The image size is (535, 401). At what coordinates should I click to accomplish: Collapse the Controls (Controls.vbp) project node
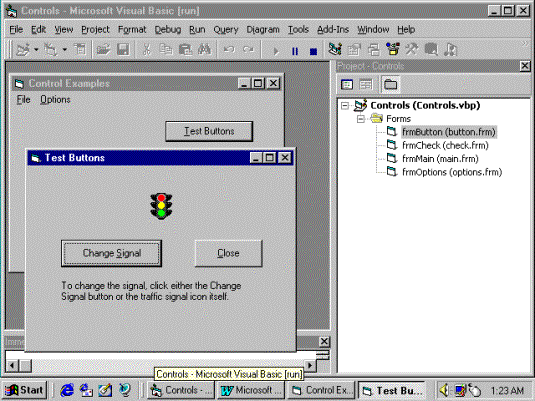(345, 105)
